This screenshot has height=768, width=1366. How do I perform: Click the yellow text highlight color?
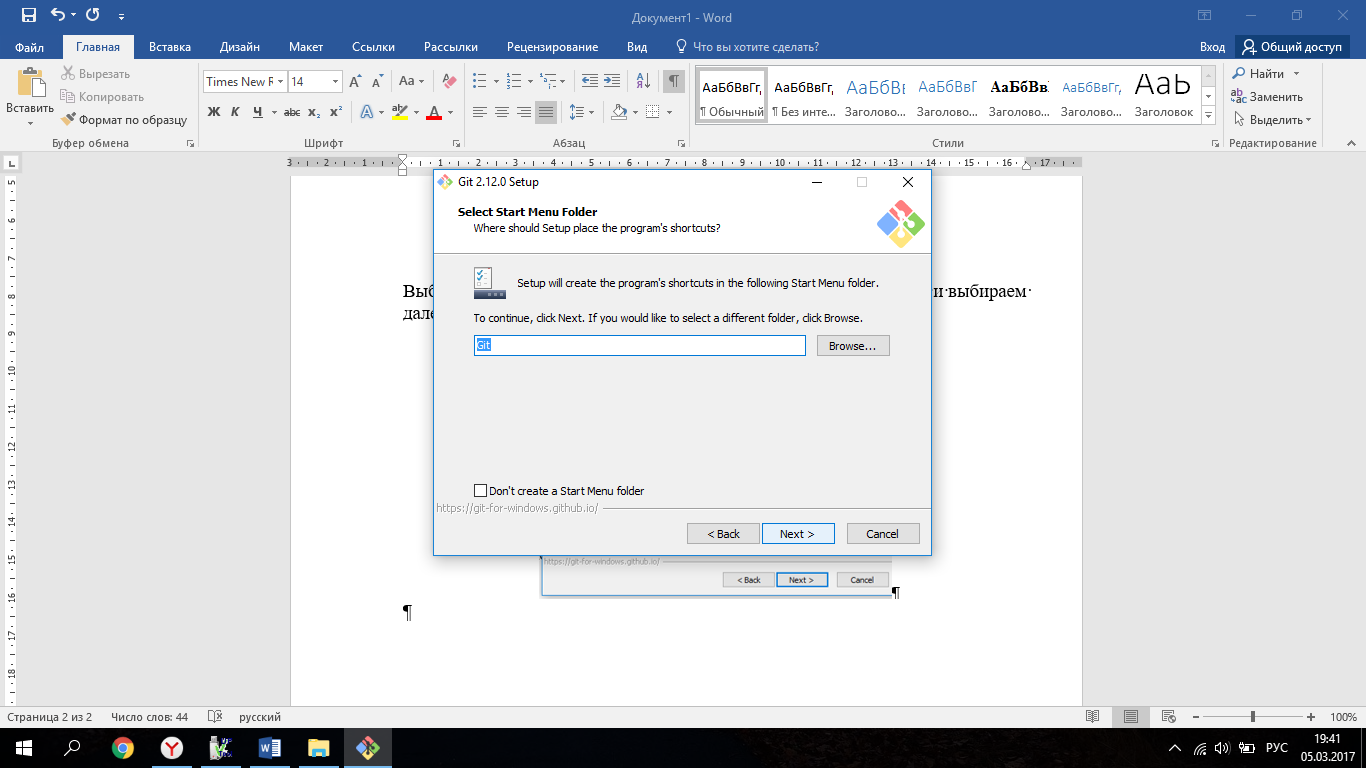pos(399,112)
